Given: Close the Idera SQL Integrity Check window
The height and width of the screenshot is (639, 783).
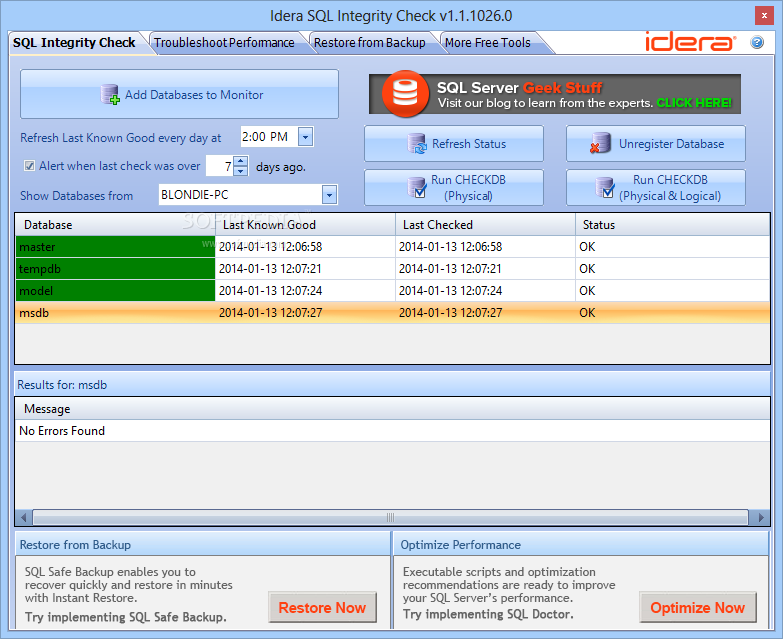Looking at the screenshot, I should pyautogui.click(x=764, y=15).
